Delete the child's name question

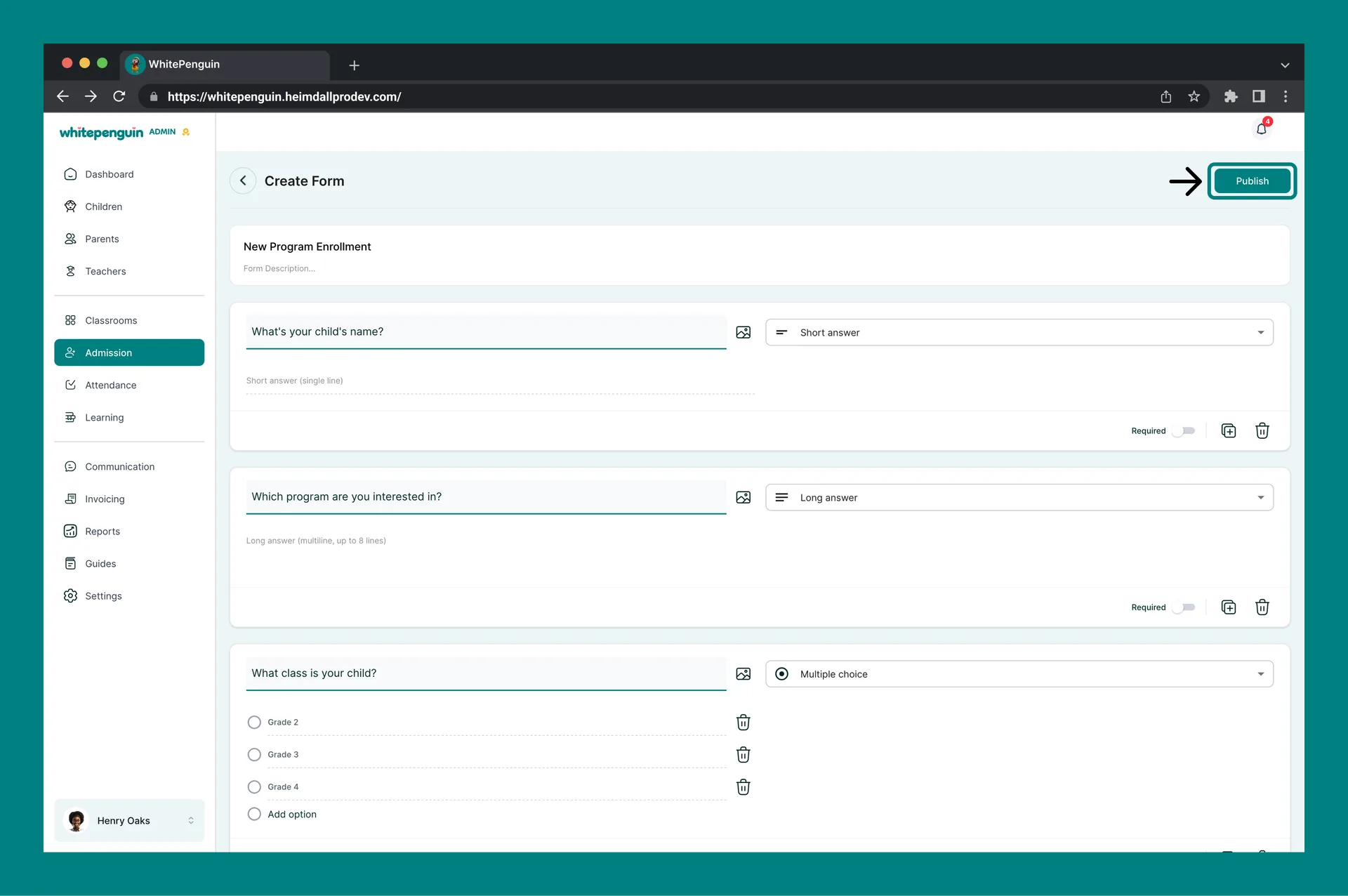[1262, 430]
